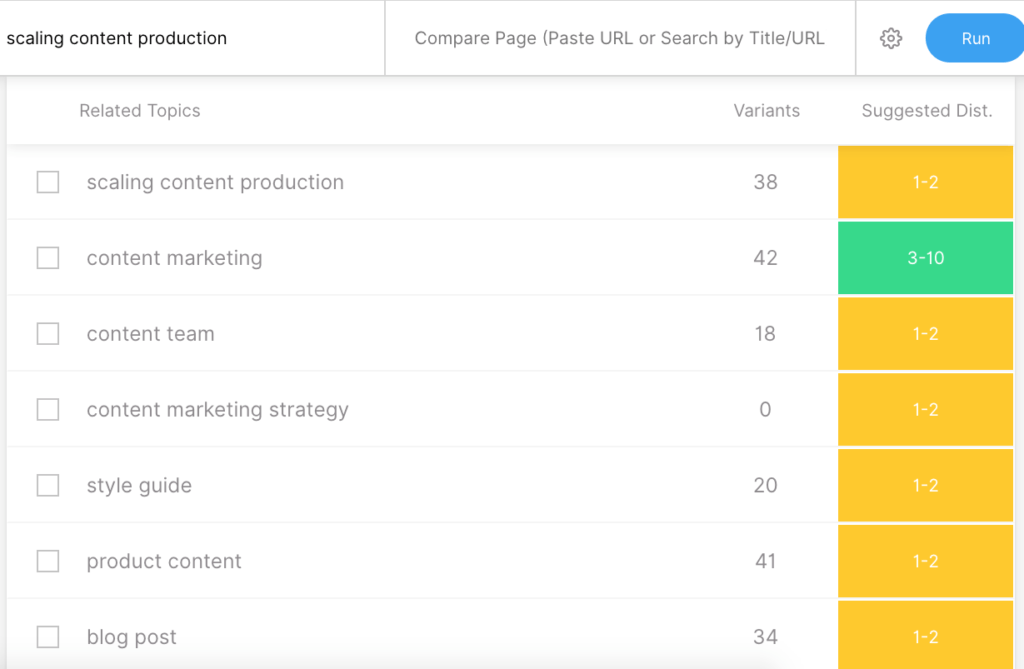Screen dimensions: 1024x669
Task: Enable the content marketing strategy checkbox
Action: (x=48, y=410)
